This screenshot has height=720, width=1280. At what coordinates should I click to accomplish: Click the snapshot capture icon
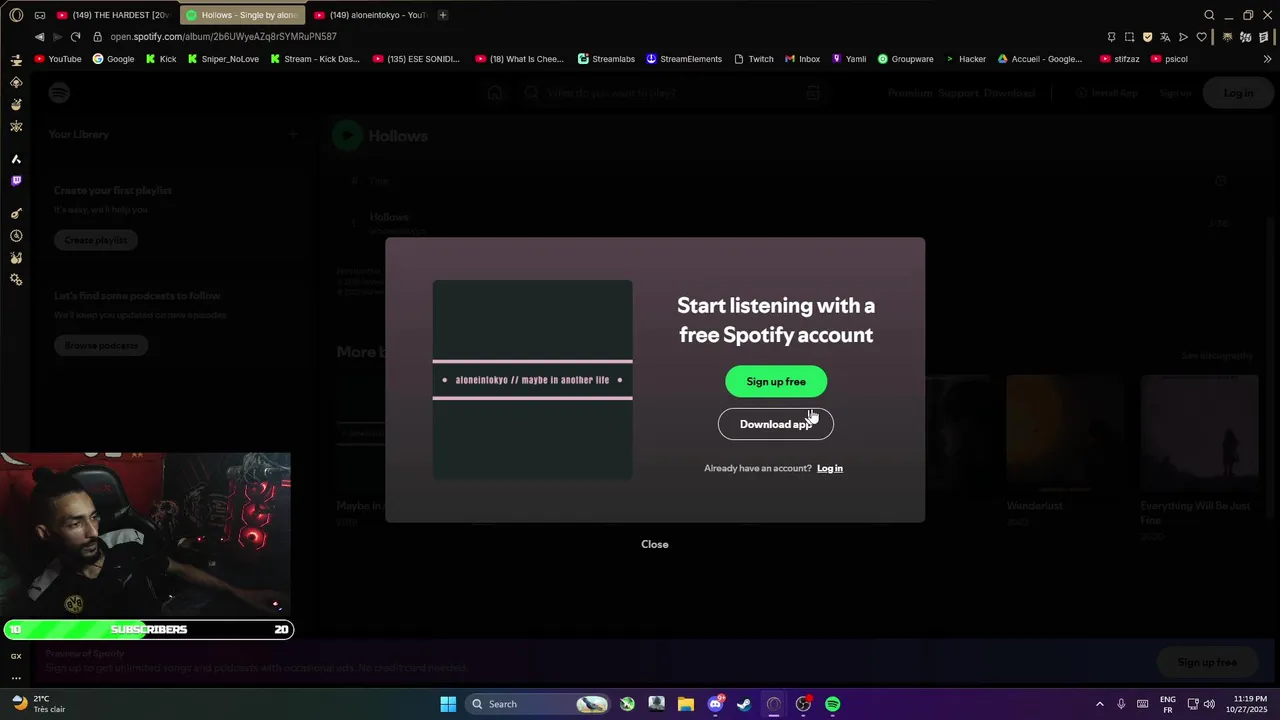tap(1129, 37)
